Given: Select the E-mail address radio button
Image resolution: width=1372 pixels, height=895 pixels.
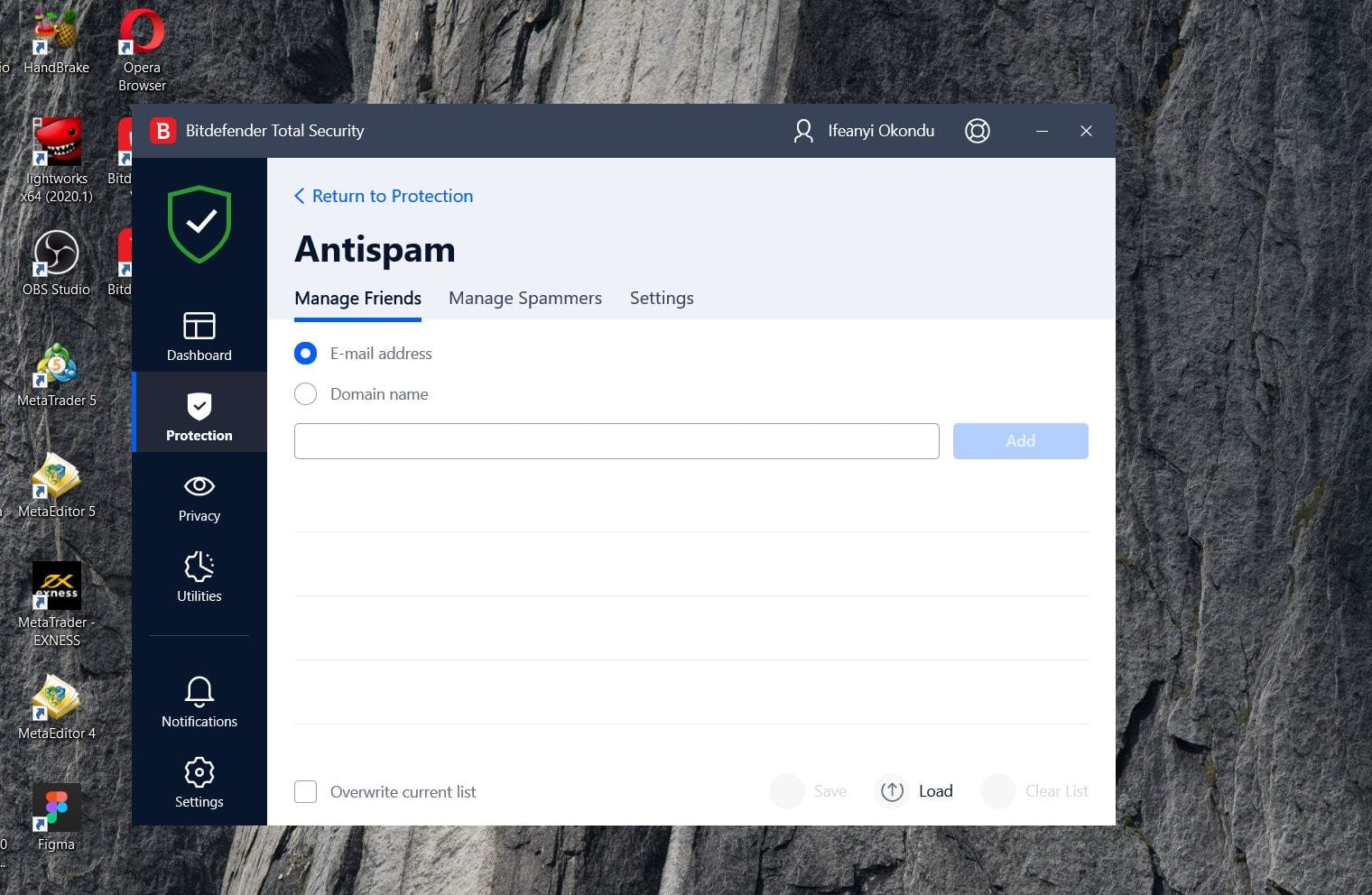Looking at the screenshot, I should click(306, 354).
